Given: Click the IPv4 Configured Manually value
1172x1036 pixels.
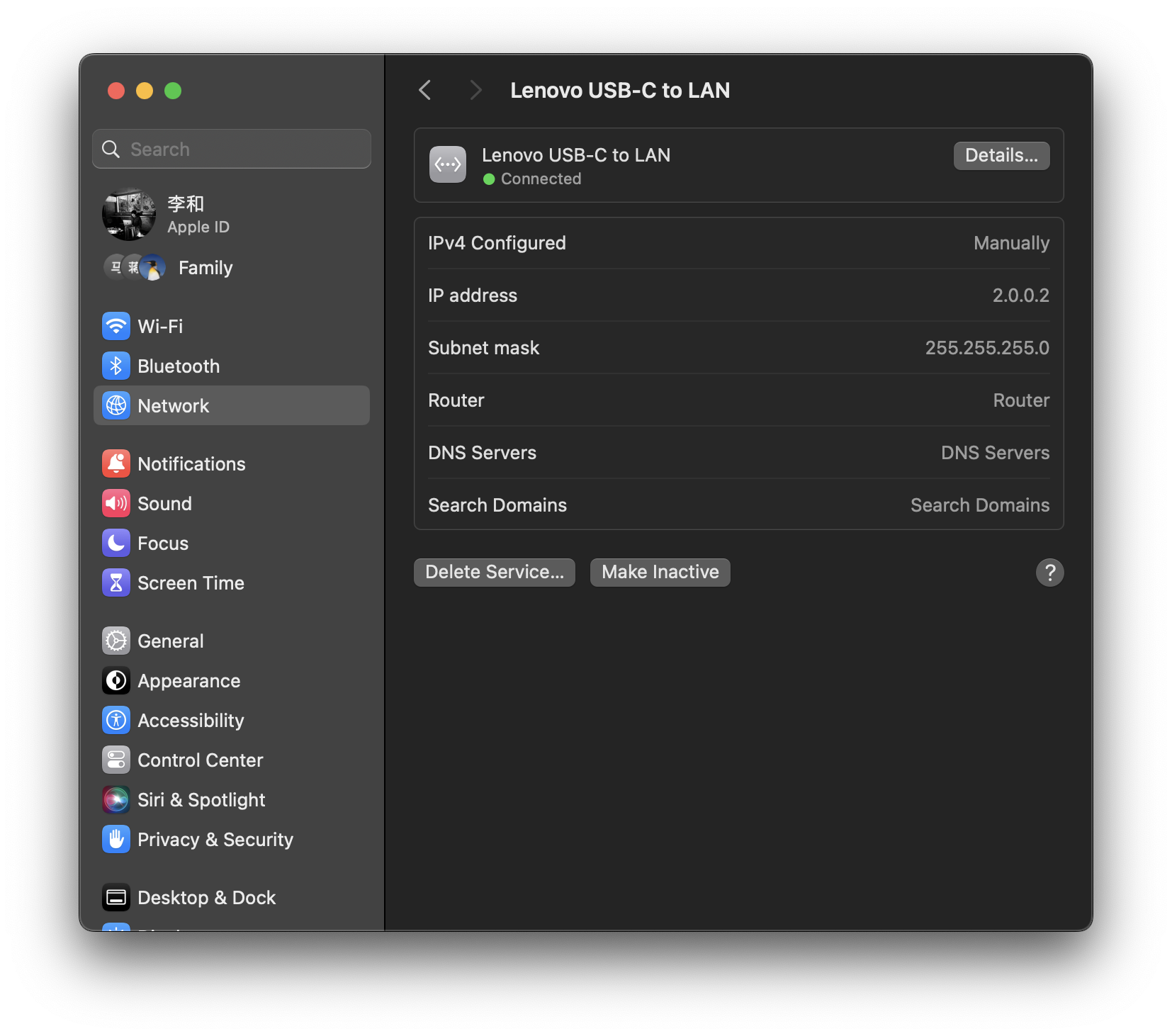Looking at the screenshot, I should pyautogui.click(x=1011, y=243).
